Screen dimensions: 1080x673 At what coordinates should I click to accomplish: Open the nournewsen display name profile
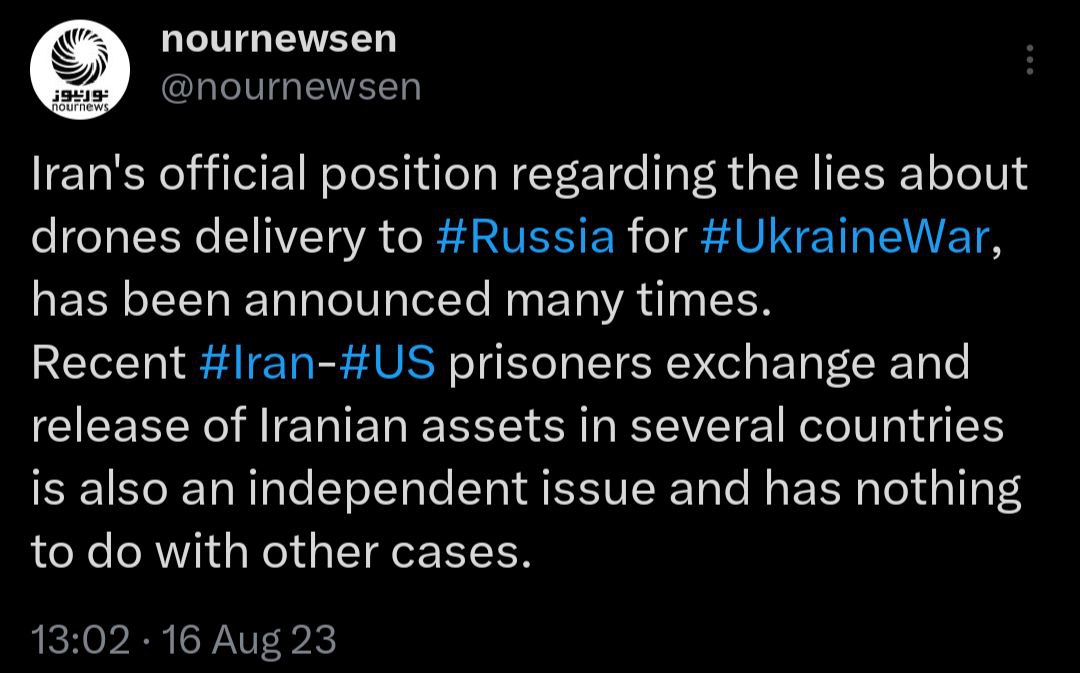tap(279, 39)
